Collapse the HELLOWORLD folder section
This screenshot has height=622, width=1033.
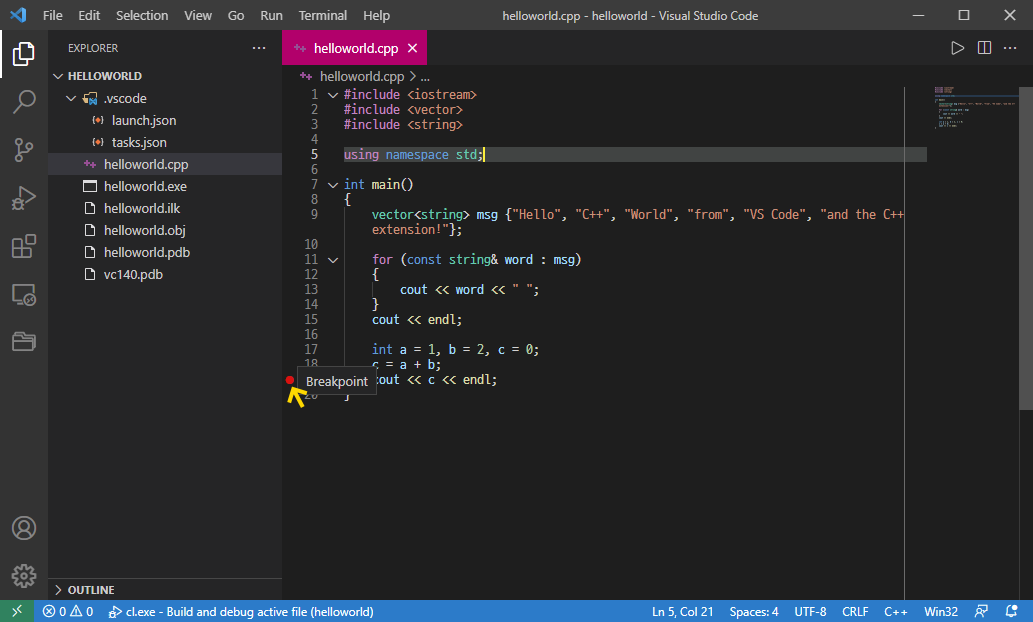click(x=58, y=76)
